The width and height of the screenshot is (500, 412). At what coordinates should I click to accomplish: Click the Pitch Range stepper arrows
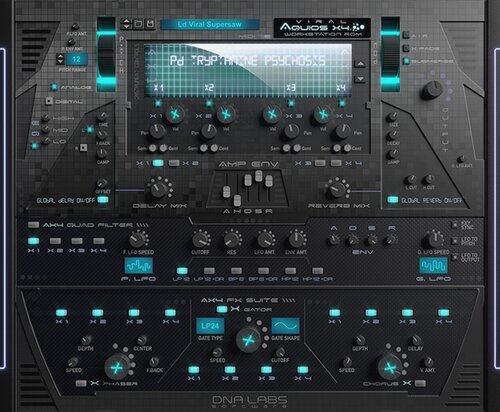[x=60, y=59]
